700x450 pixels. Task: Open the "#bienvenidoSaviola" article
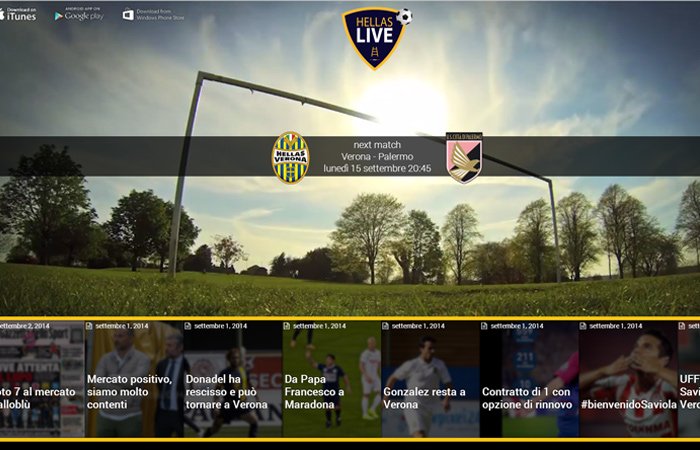pyautogui.click(x=628, y=379)
